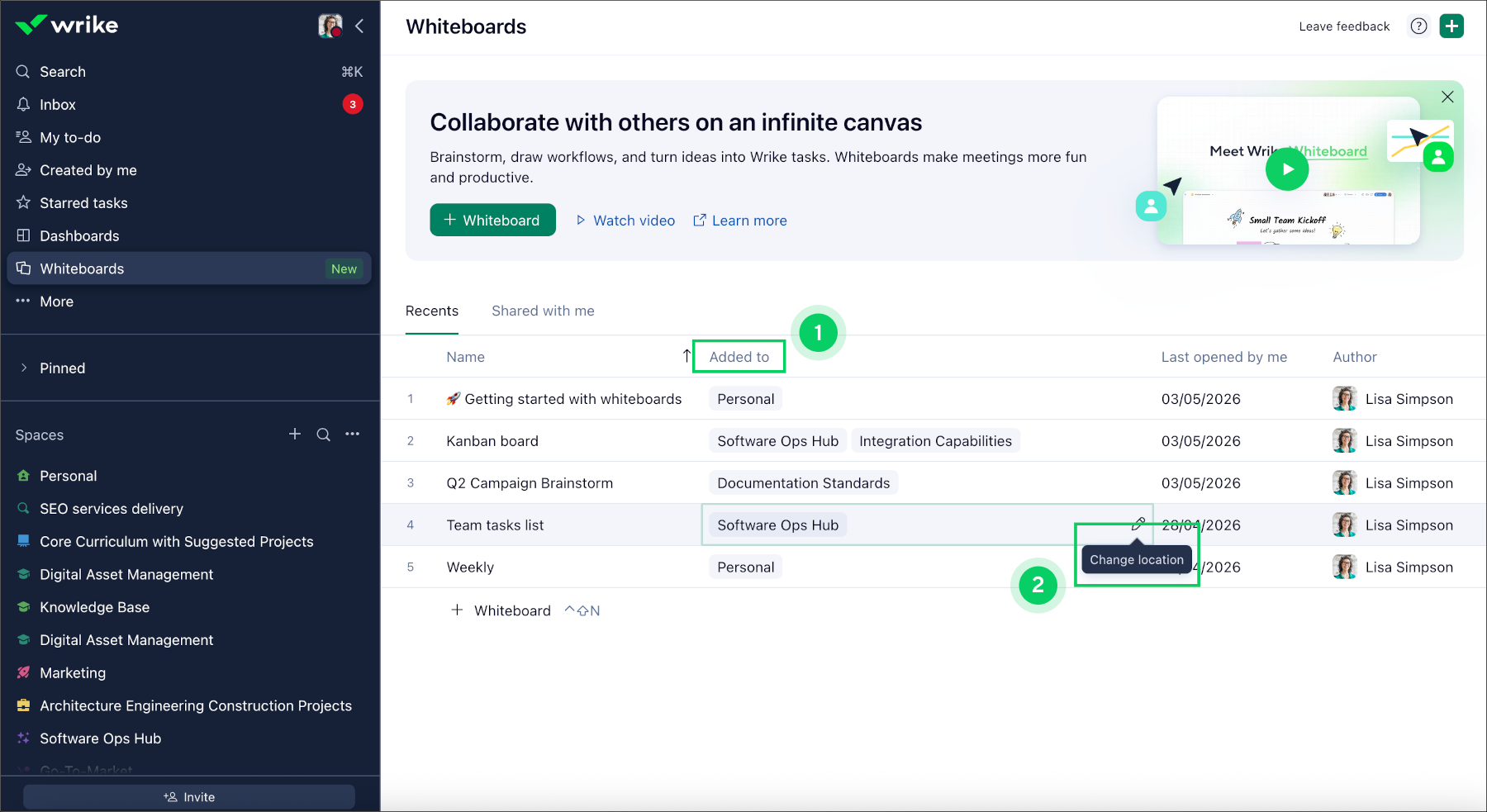Open Team tasks list whiteboard

[x=495, y=525]
